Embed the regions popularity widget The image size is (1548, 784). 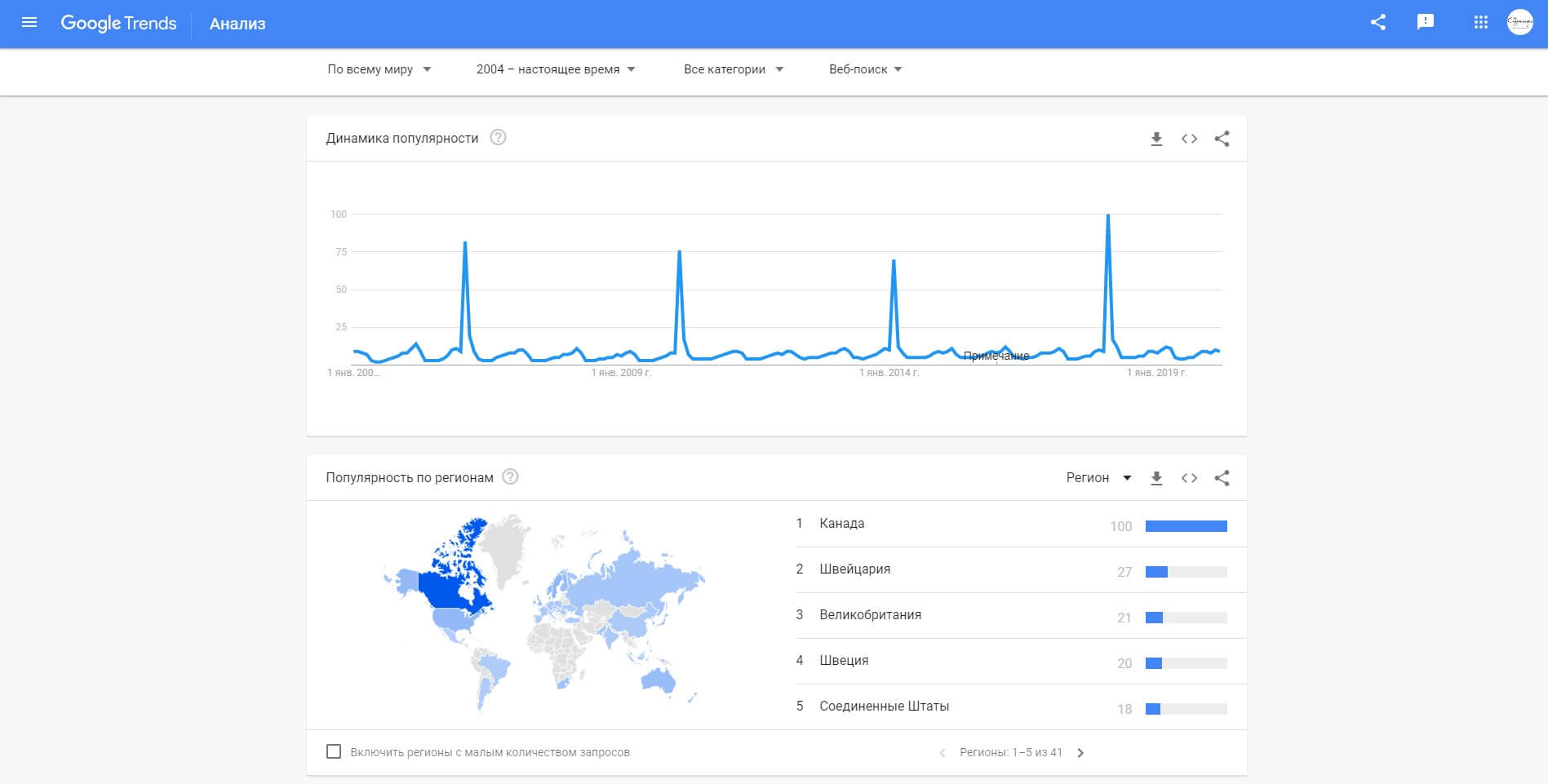(x=1189, y=478)
